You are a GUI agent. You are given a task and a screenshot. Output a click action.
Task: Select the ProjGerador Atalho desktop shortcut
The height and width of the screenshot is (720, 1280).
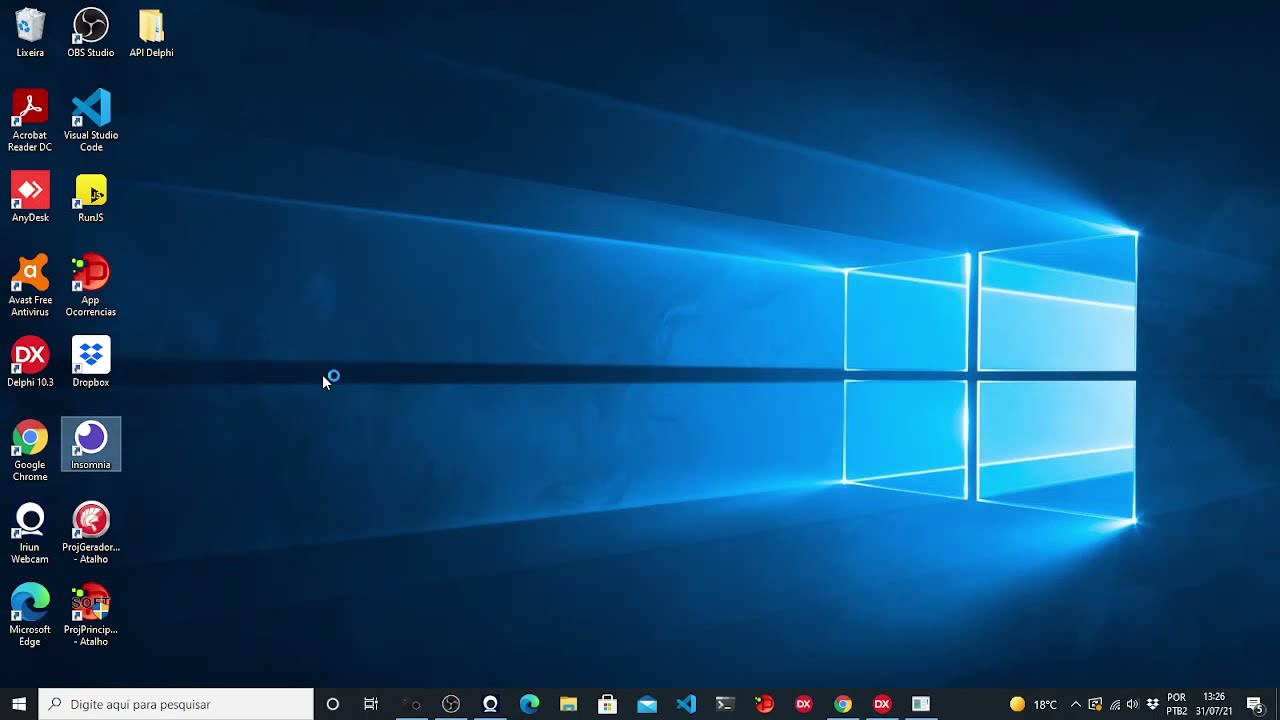coord(90,533)
